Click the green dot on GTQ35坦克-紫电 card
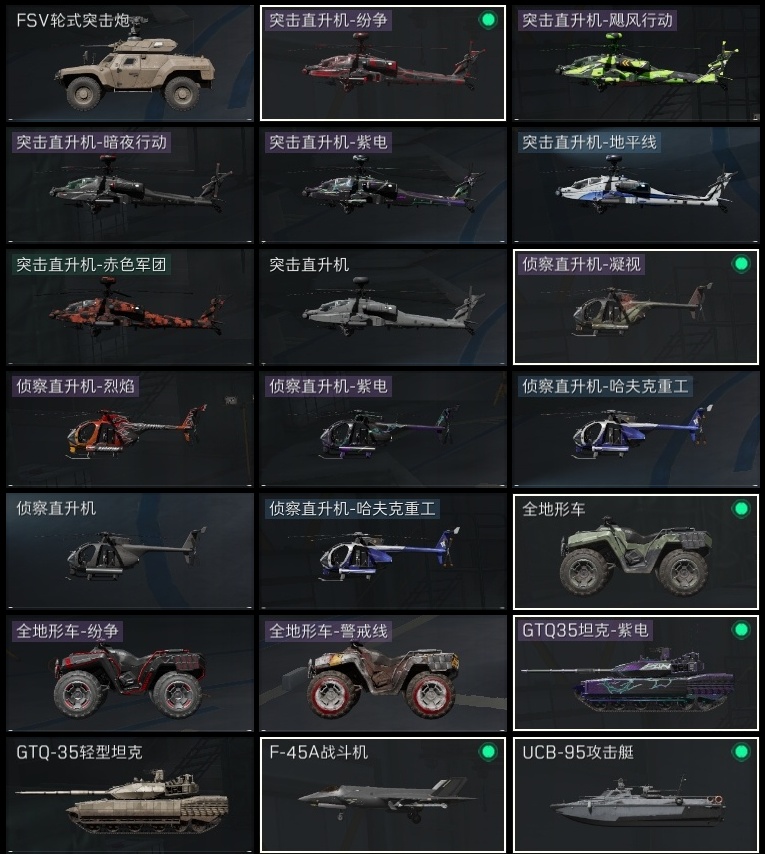 pos(741,630)
